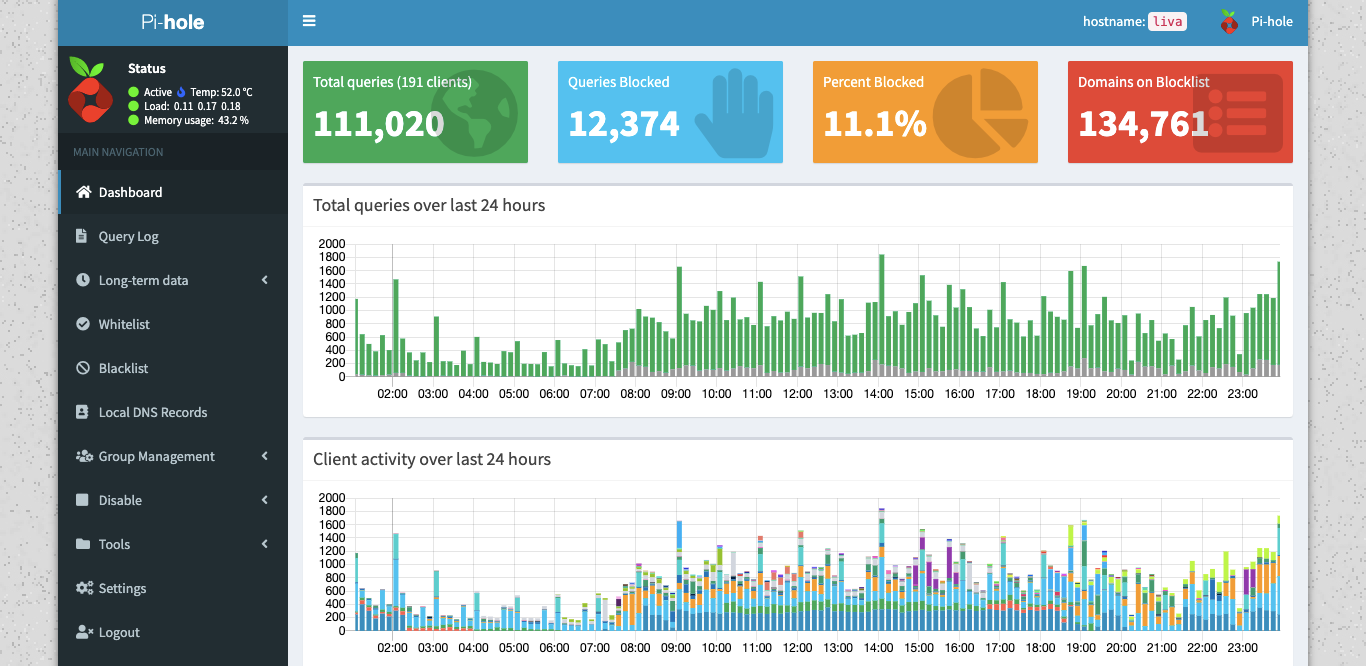
Task: Click the Pi-hole avatar icon in top bar
Action: (1229, 21)
